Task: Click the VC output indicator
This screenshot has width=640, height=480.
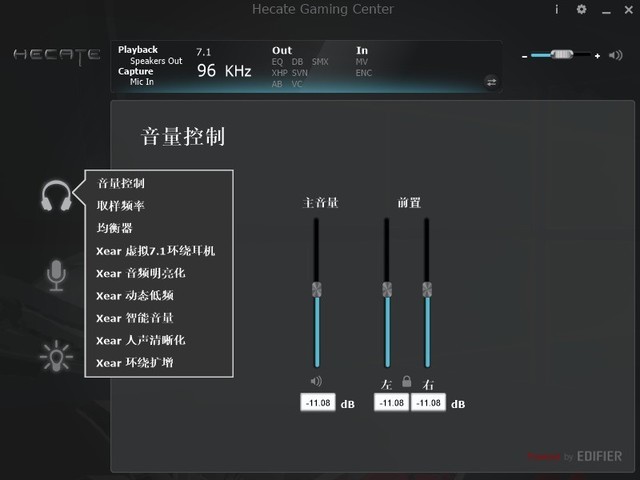Action: [297, 84]
